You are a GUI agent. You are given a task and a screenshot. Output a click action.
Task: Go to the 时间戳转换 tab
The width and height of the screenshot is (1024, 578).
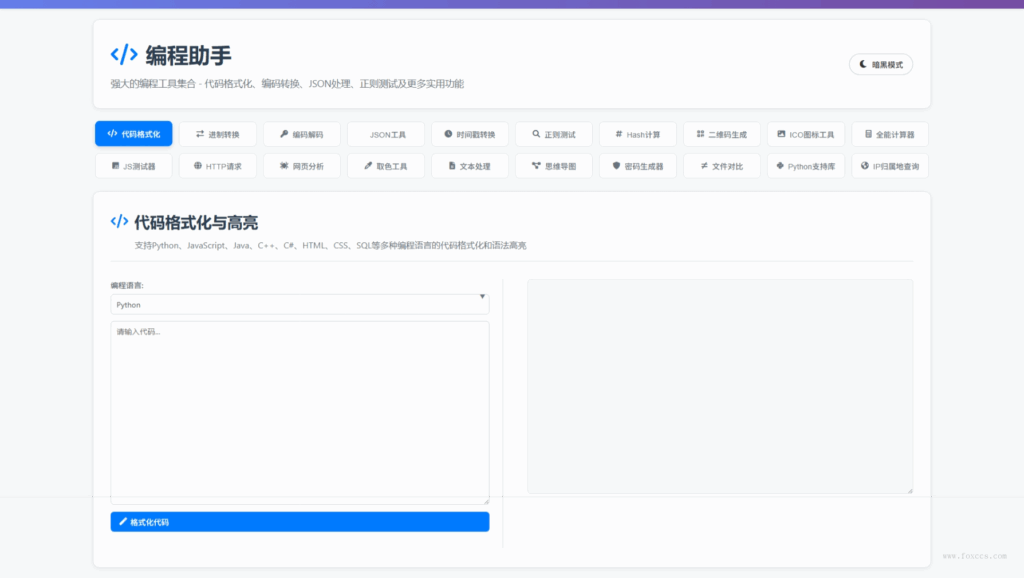coord(470,134)
